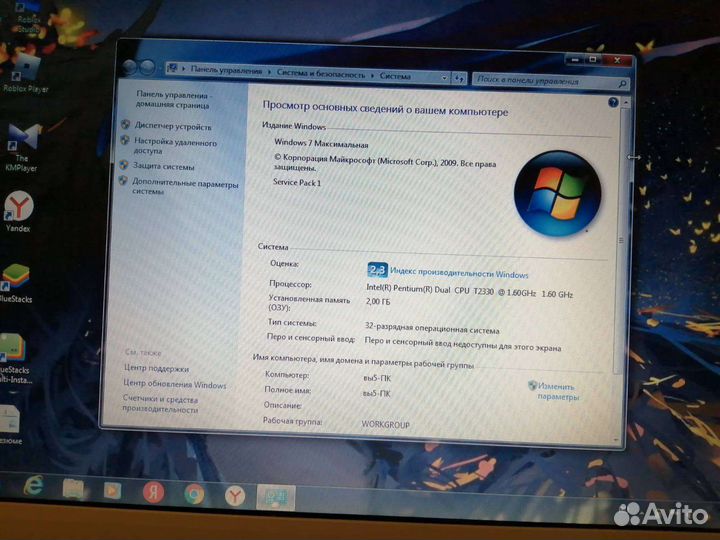Open the red Yandex icon on taskbar
Image resolution: width=720 pixels, height=540 pixels.
click(x=154, y=492)
